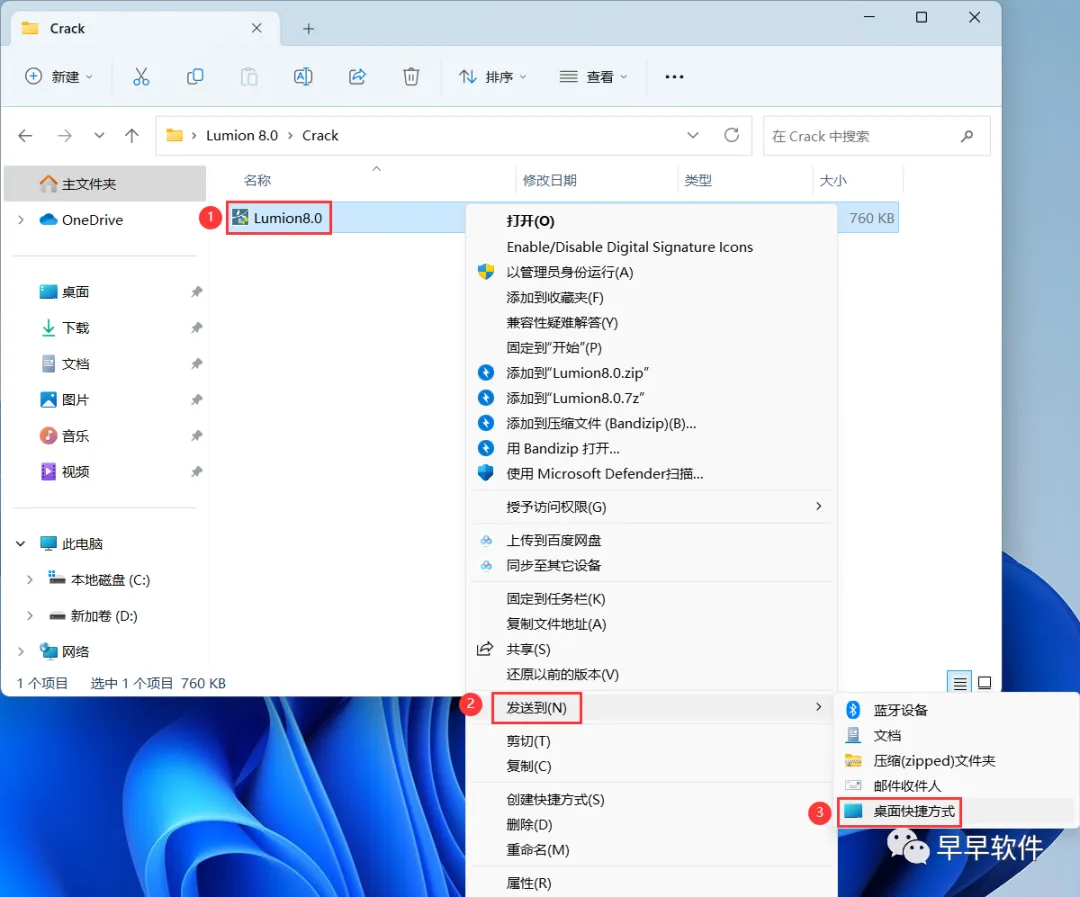Expand address bar history dropdown
This screenshot has height=897, width=1080.
coord(693,135)
